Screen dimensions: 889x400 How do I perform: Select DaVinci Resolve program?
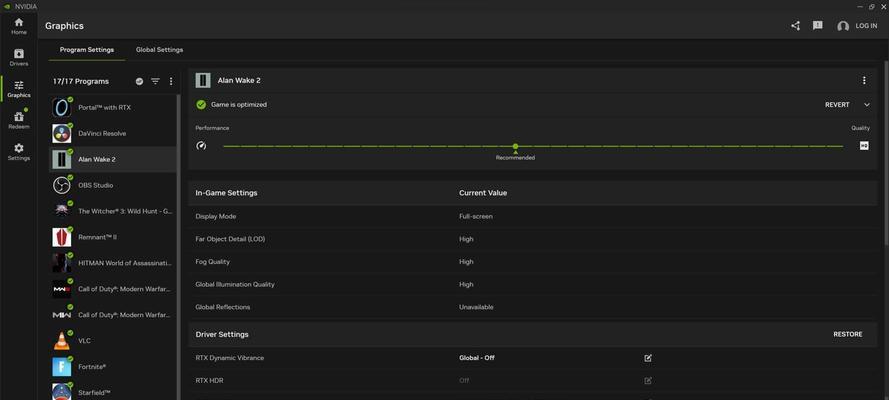[113, 134]
